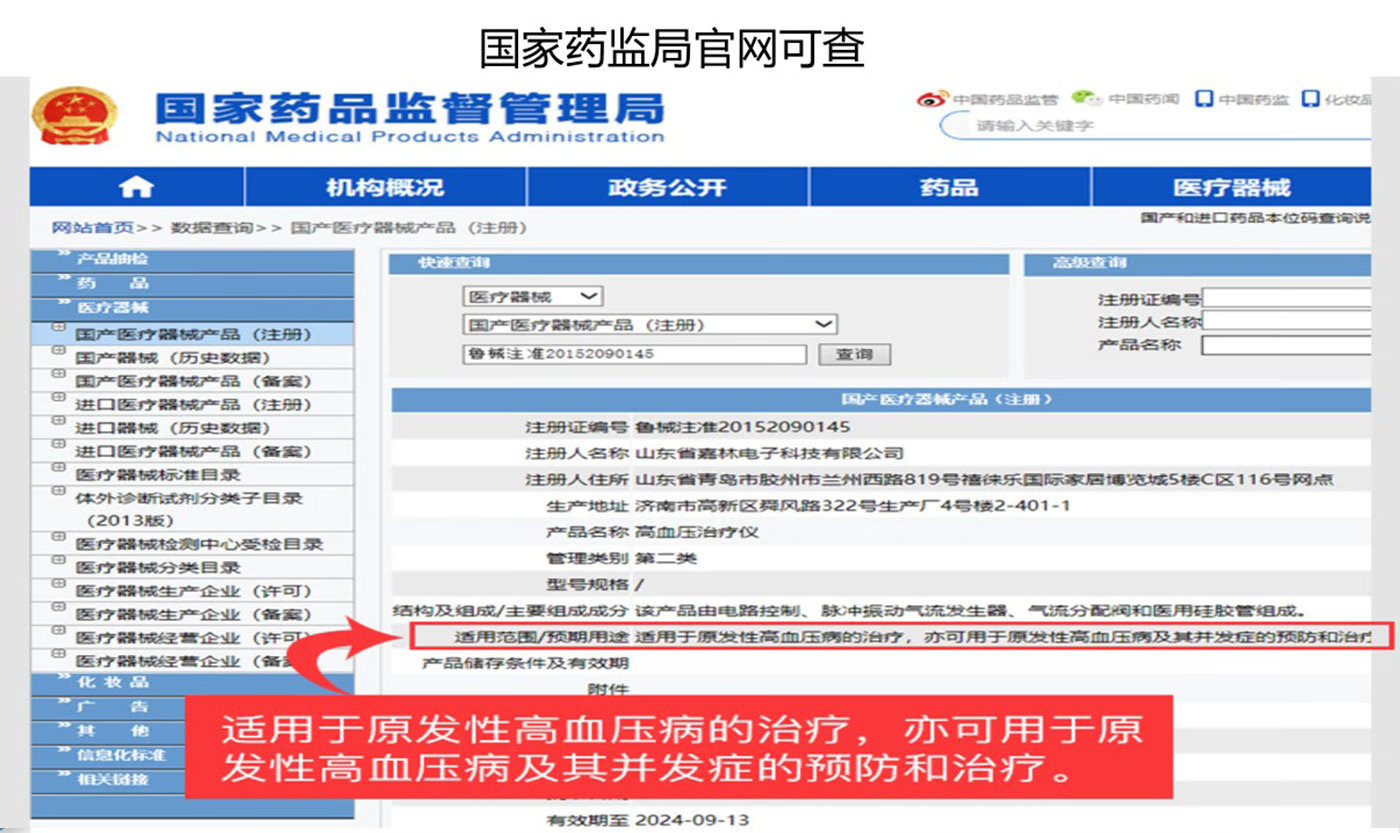Select the 医疗器械 sidebar section header
The image size is (1400, 833).
pos(192,308)
